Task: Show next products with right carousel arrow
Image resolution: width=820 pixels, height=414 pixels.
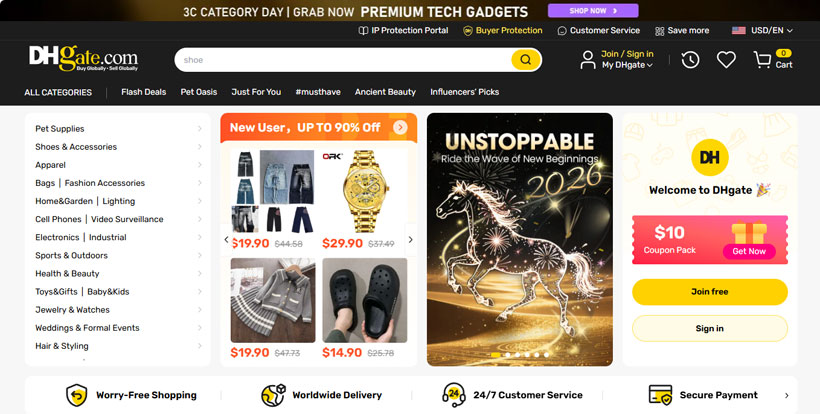Action: click(x=411, y=239)
